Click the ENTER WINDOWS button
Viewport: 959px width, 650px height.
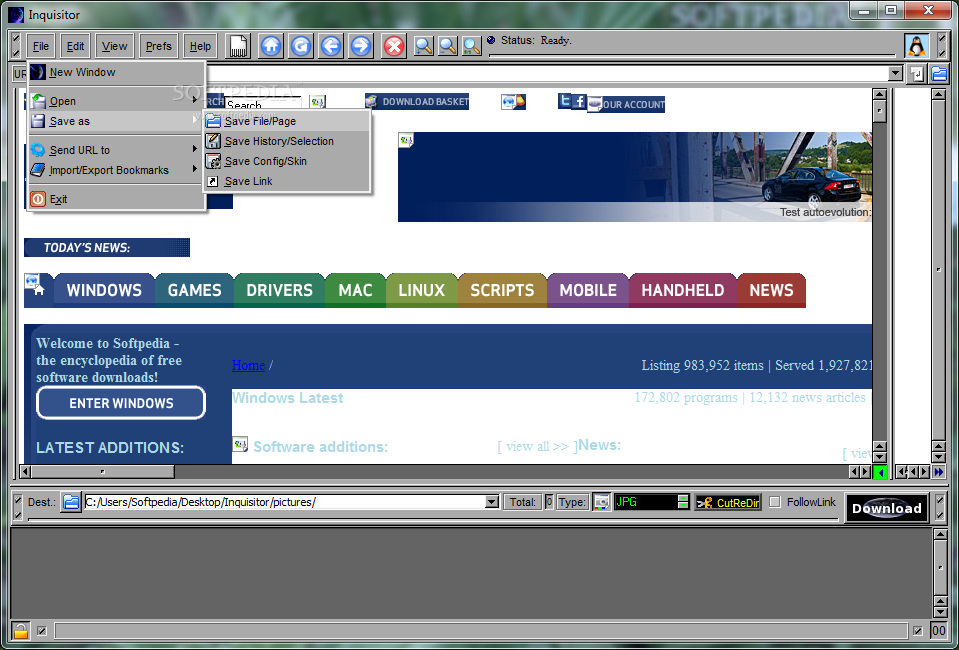(121, 403)
